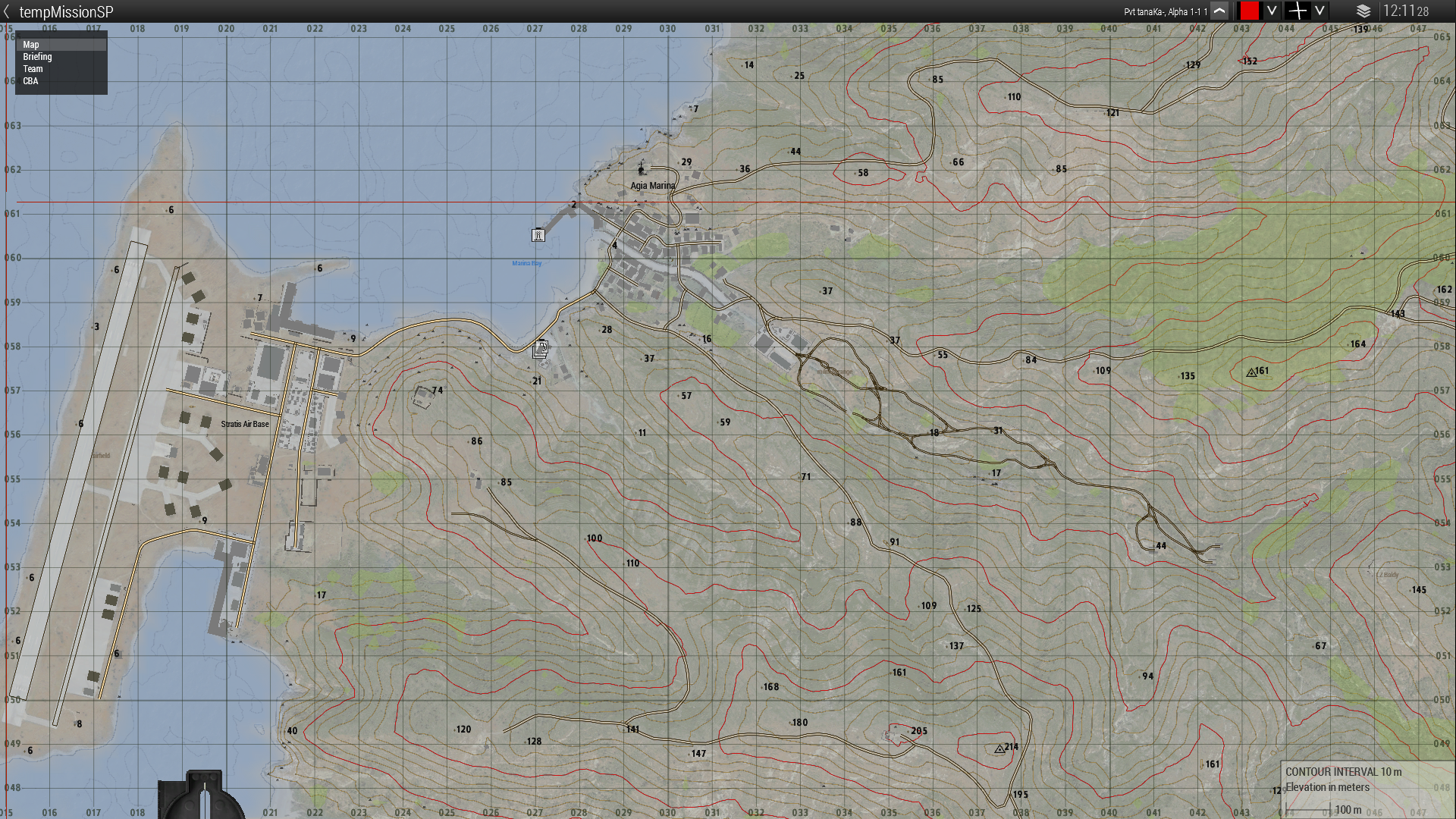Open the marker color dropdown arrow

coord(1272,11)
